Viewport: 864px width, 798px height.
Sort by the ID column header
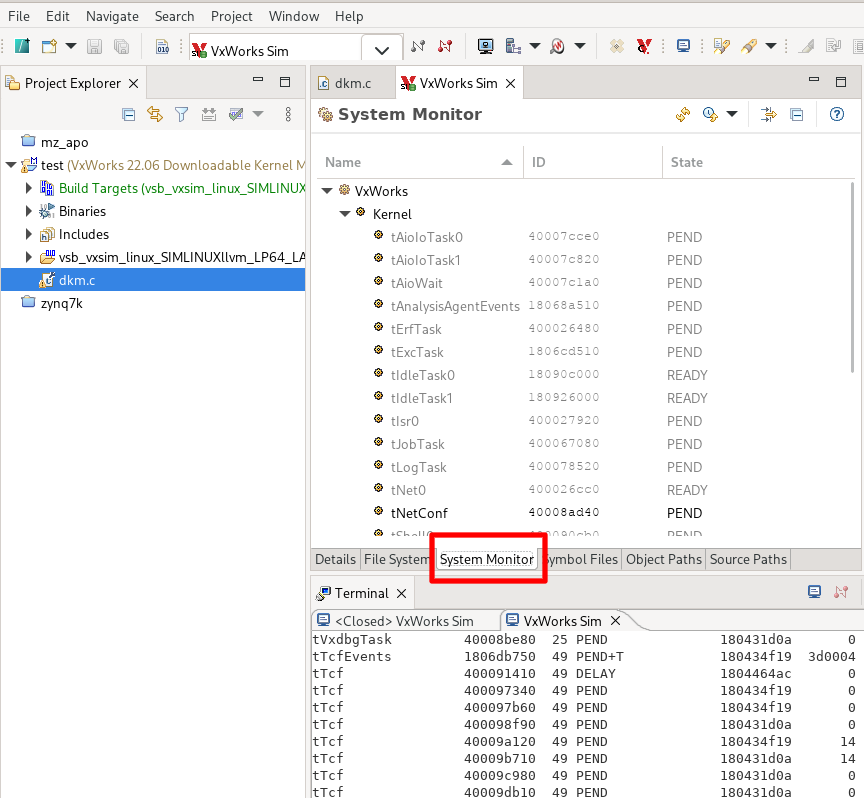(593, 163)
